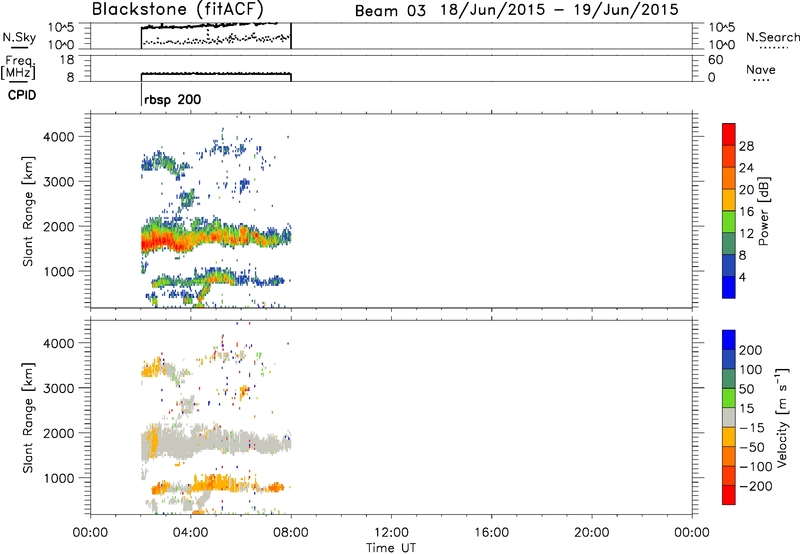Click the '-200' tick on the velocity colorbar

(x=756, y=486)
